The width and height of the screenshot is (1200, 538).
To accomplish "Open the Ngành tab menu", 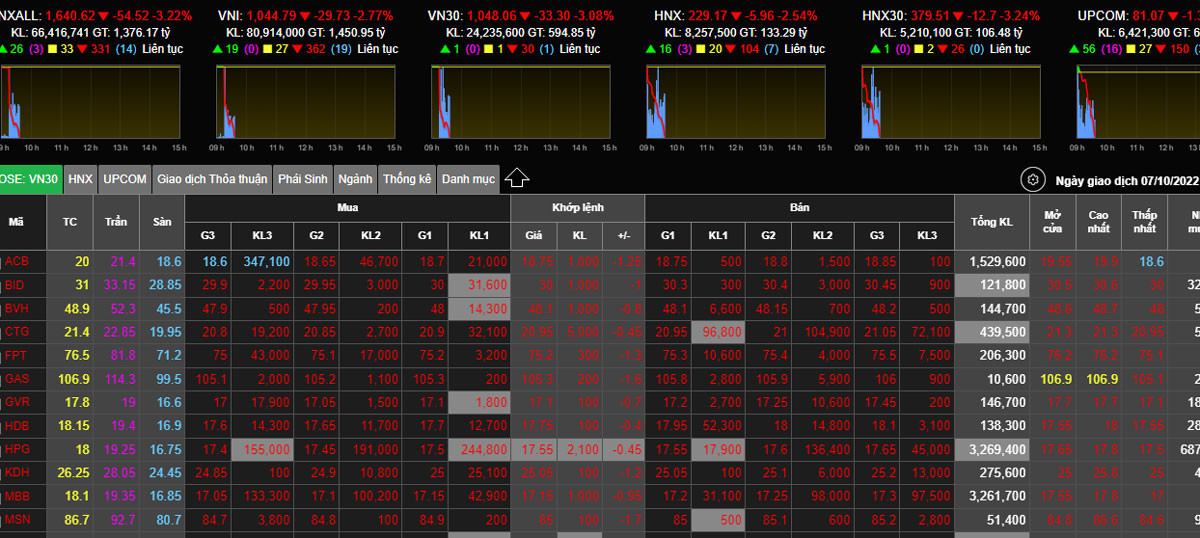I will coord(355,179).
